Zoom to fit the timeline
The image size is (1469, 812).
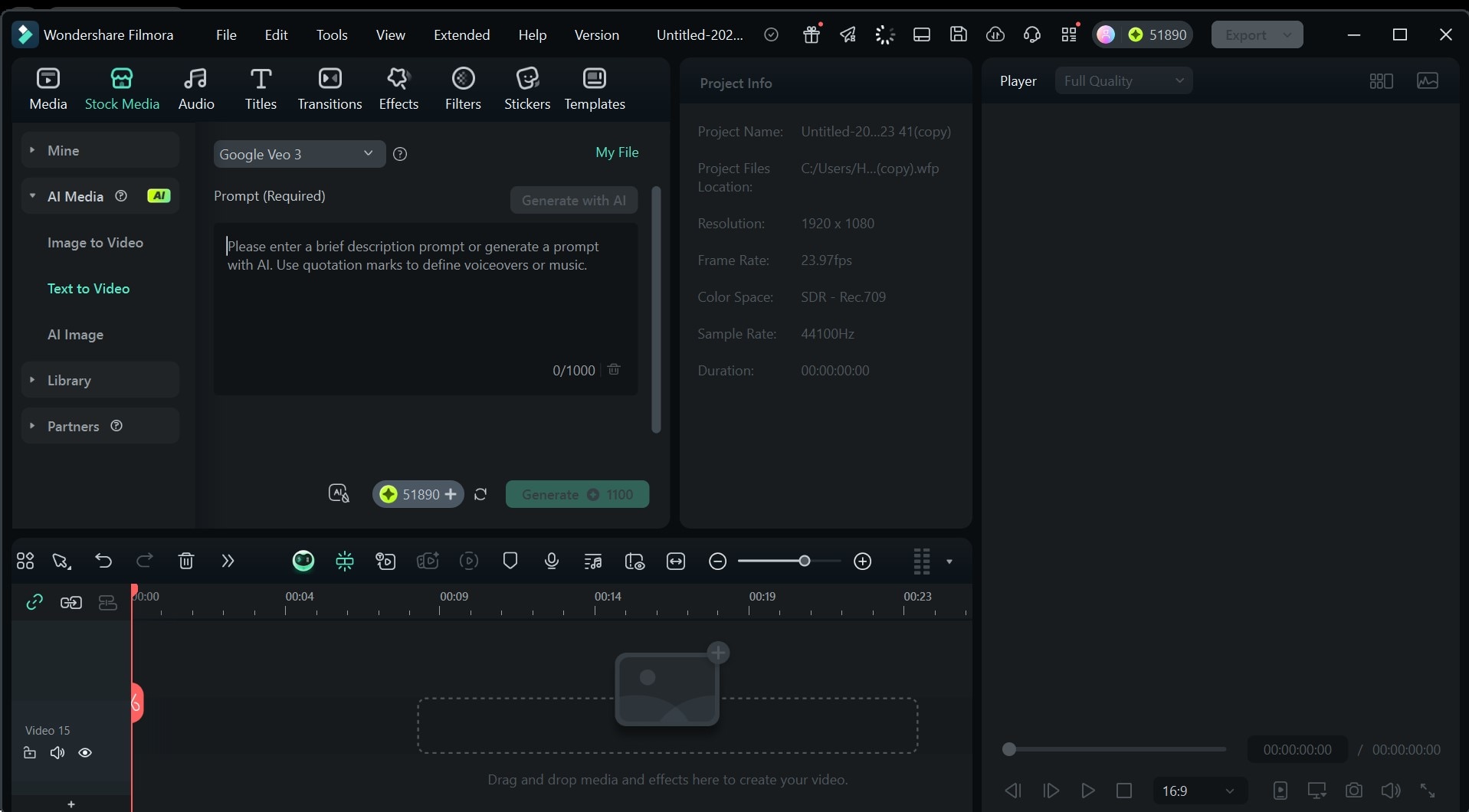click(x=676, y=562)
